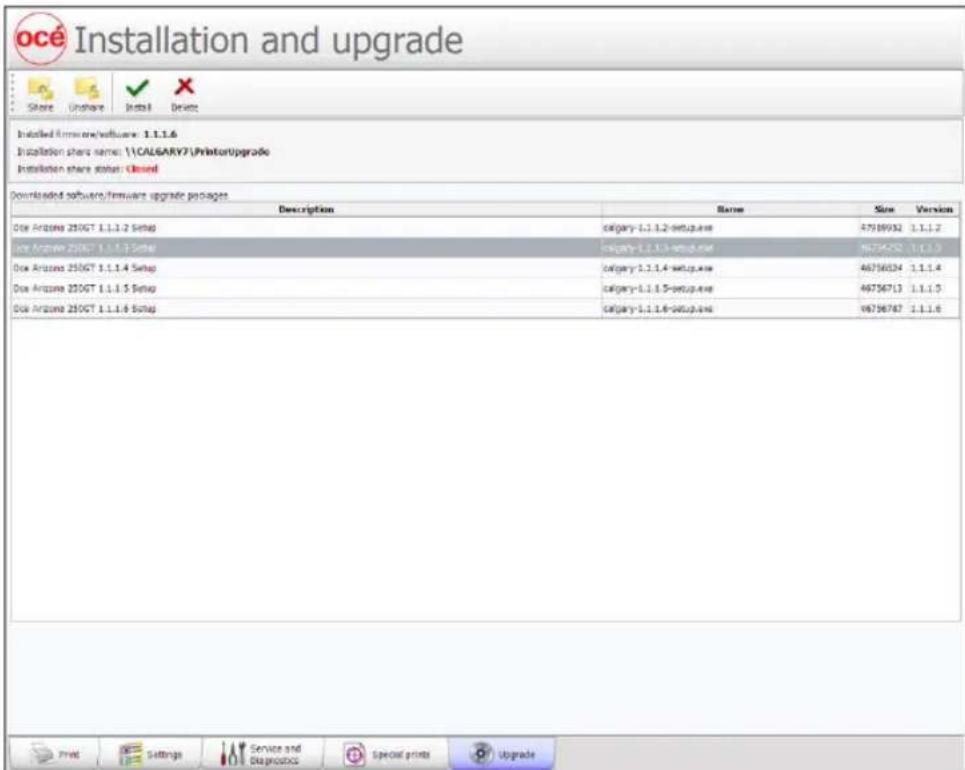This screenshot has height=770, width=965.
Task: Click the Océ logo
Action: pyautogui.click(x=40, y=39)
